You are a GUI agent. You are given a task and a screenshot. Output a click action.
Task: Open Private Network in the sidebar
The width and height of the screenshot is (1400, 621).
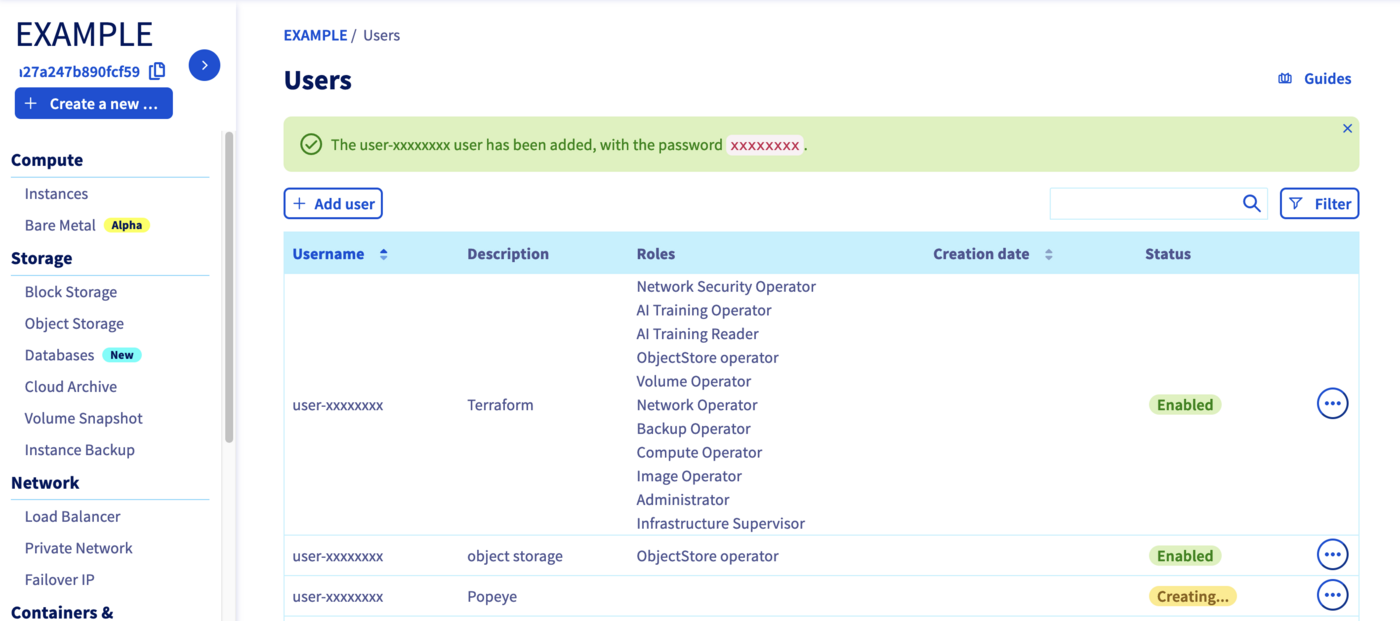tap(78, 548)
